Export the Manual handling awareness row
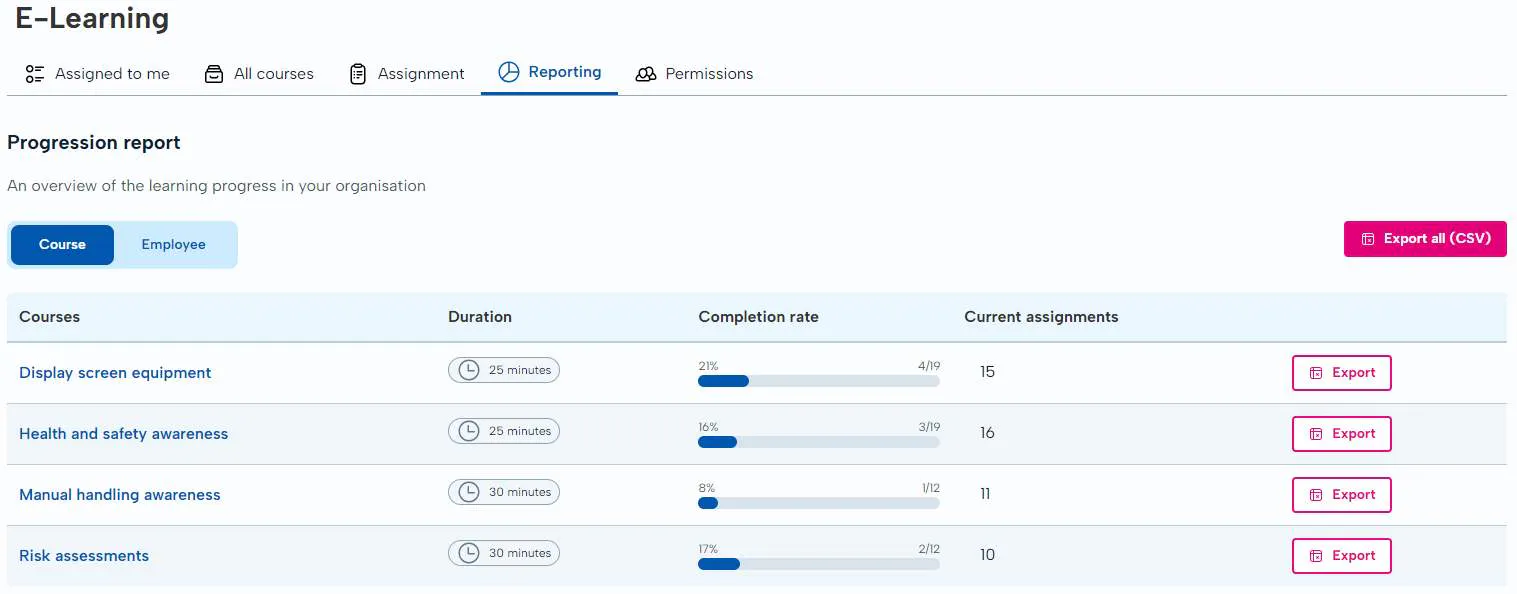This screenshot has width=1517, height=594. pyautogui.click(x=1341, y=495)
